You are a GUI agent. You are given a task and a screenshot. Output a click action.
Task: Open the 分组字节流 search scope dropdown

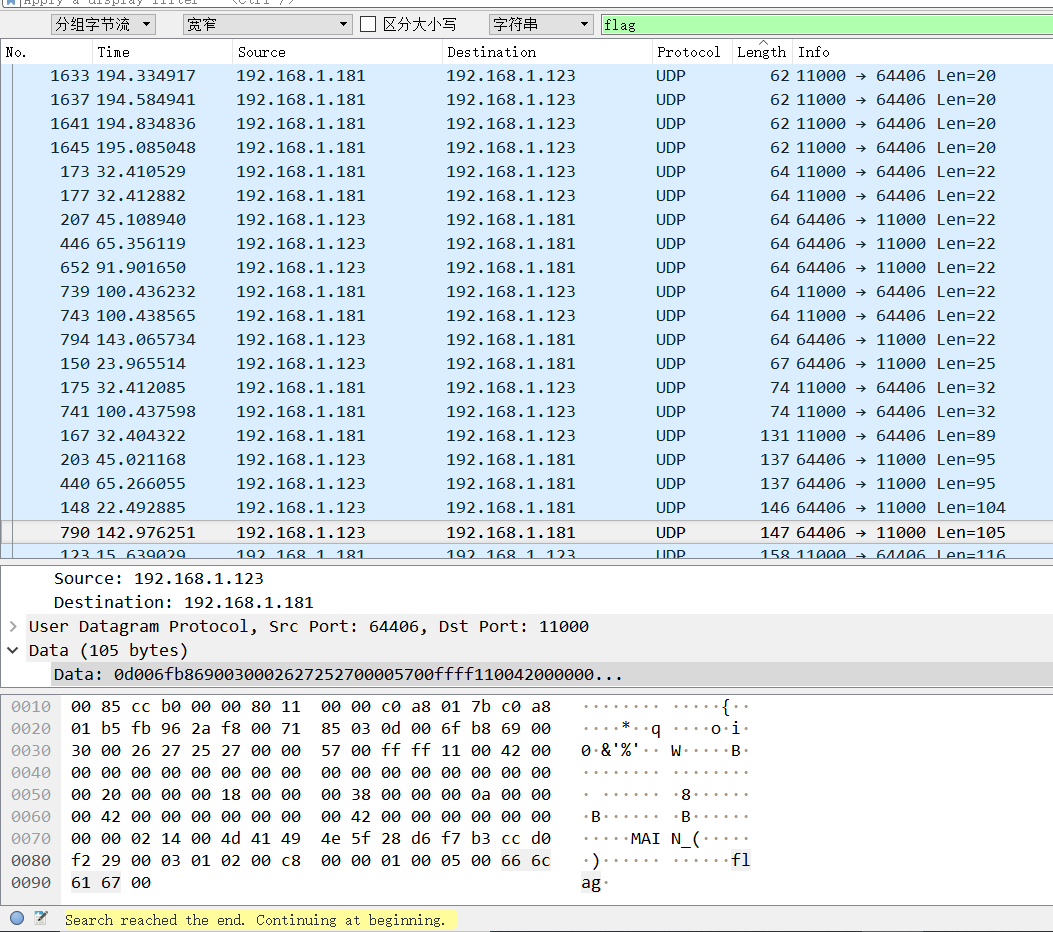pyautogui.click(x=103, y=25)
